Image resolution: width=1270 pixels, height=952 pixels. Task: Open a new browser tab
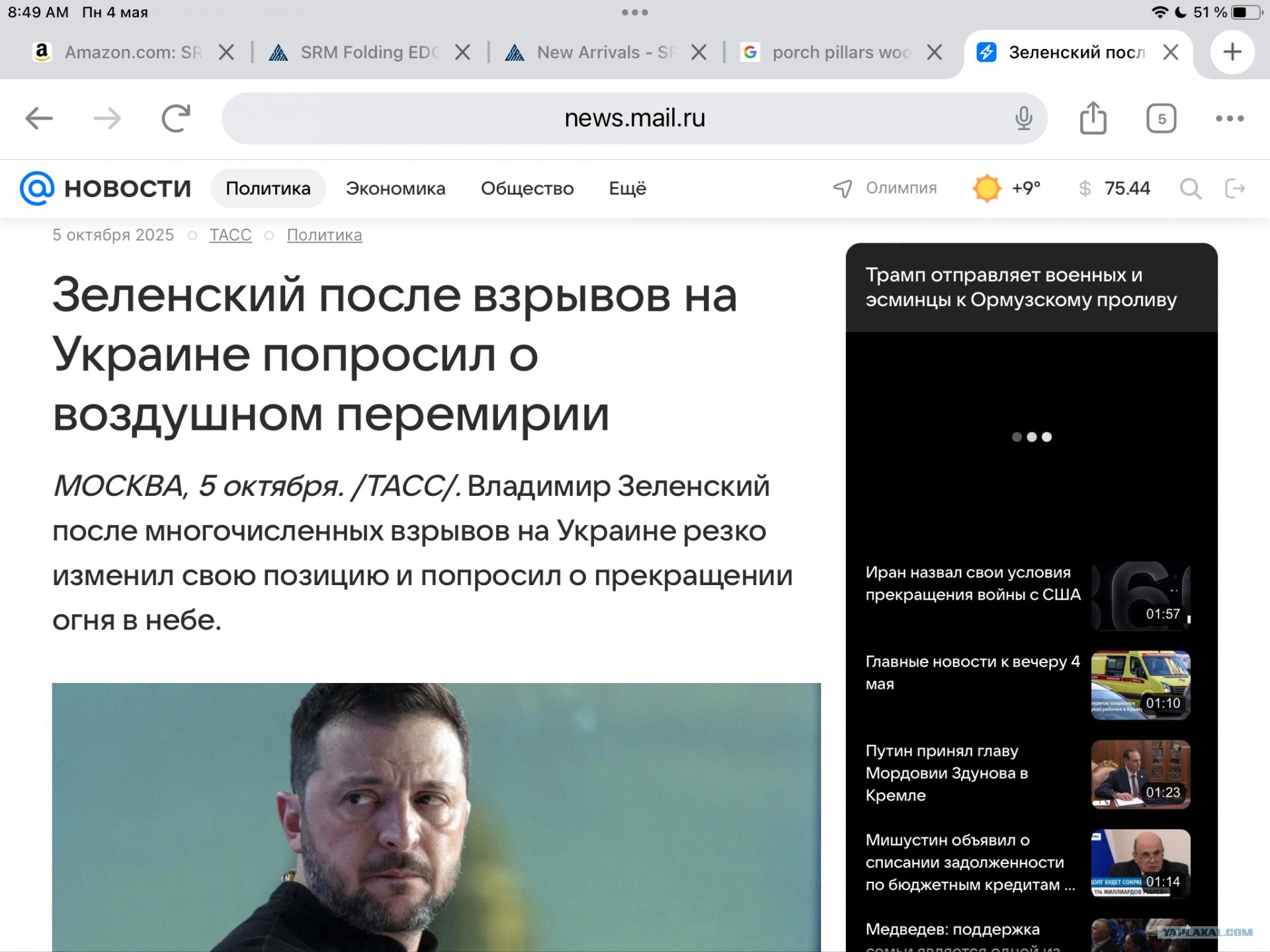click(x=1232, y=52)
